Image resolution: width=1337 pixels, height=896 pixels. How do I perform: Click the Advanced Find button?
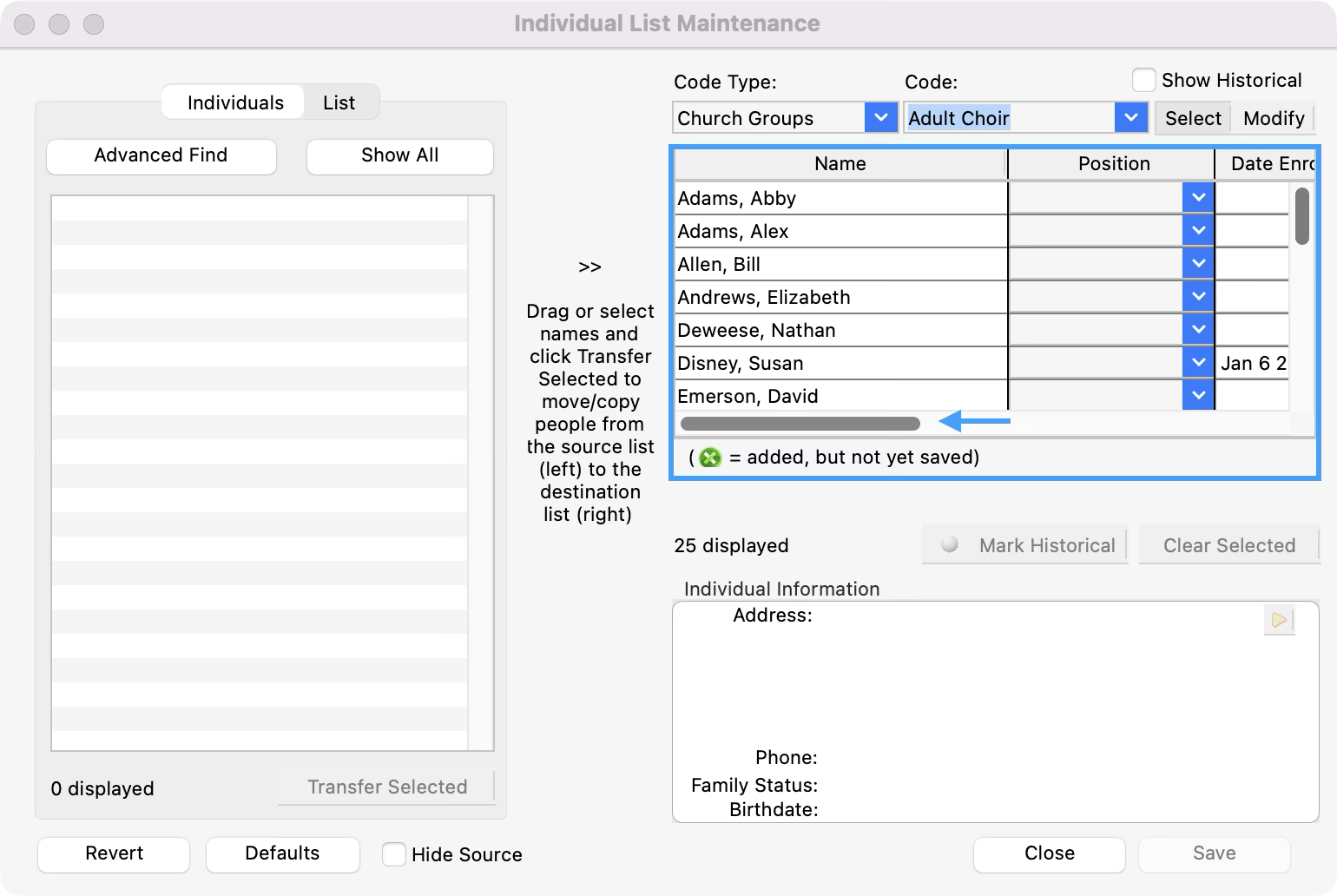[161, 156]
